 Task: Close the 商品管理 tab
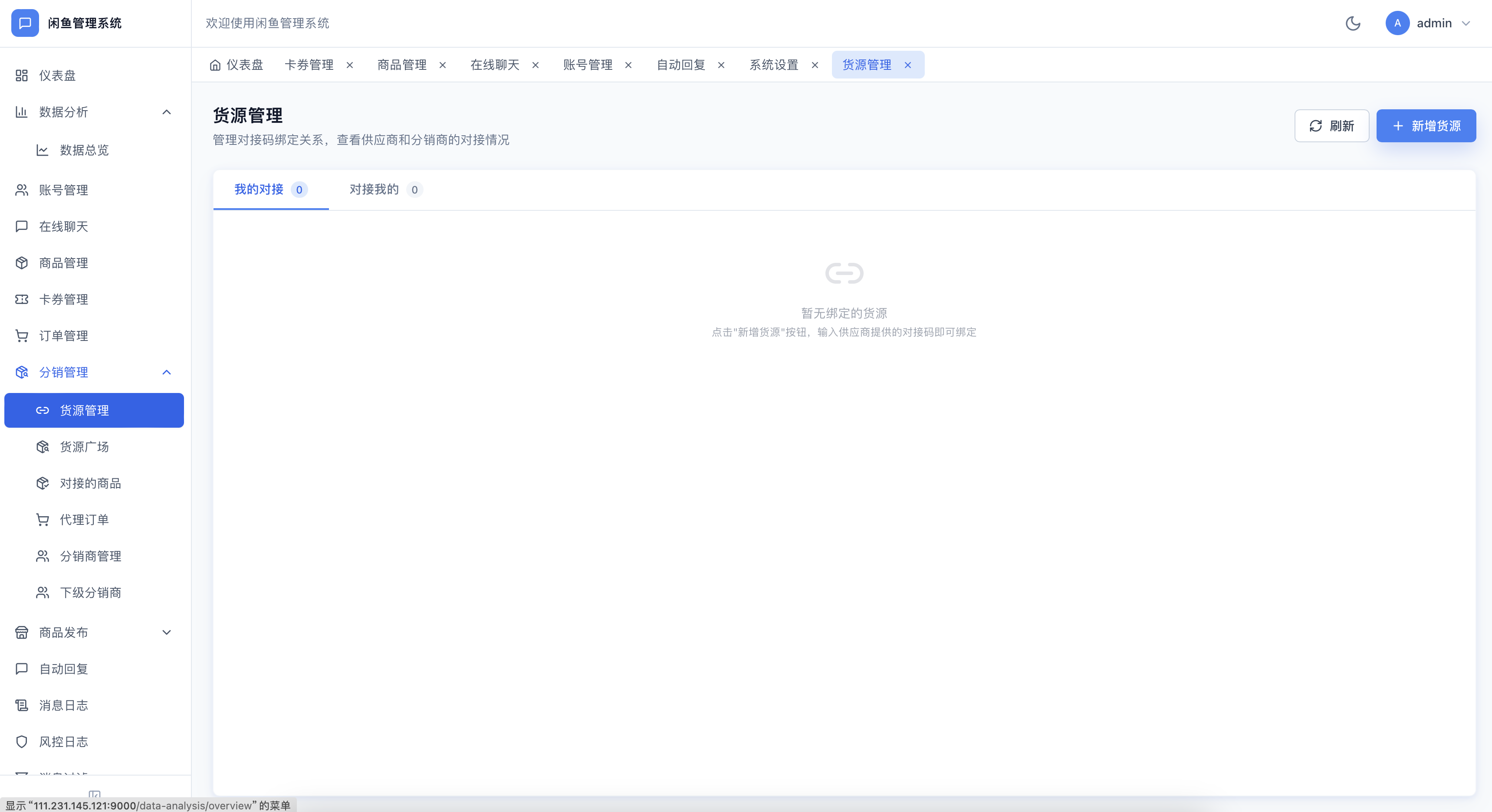[443, 65]
